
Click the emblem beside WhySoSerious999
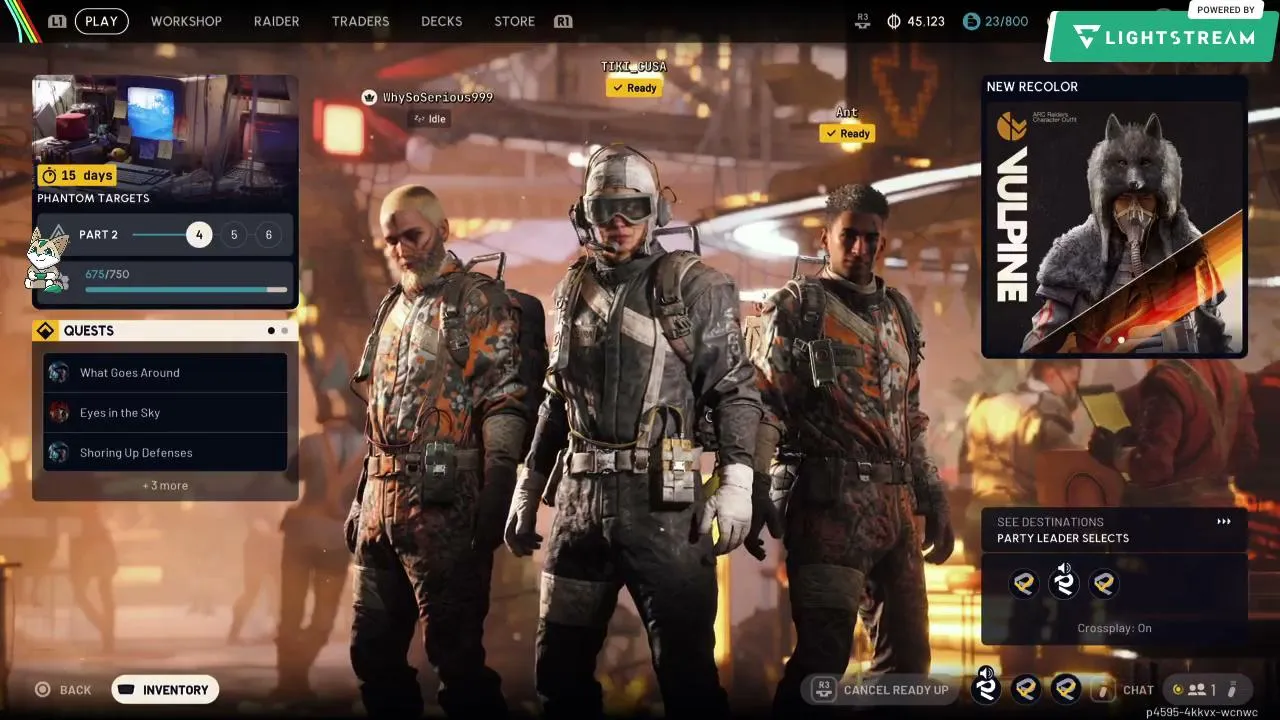point(370,97)
